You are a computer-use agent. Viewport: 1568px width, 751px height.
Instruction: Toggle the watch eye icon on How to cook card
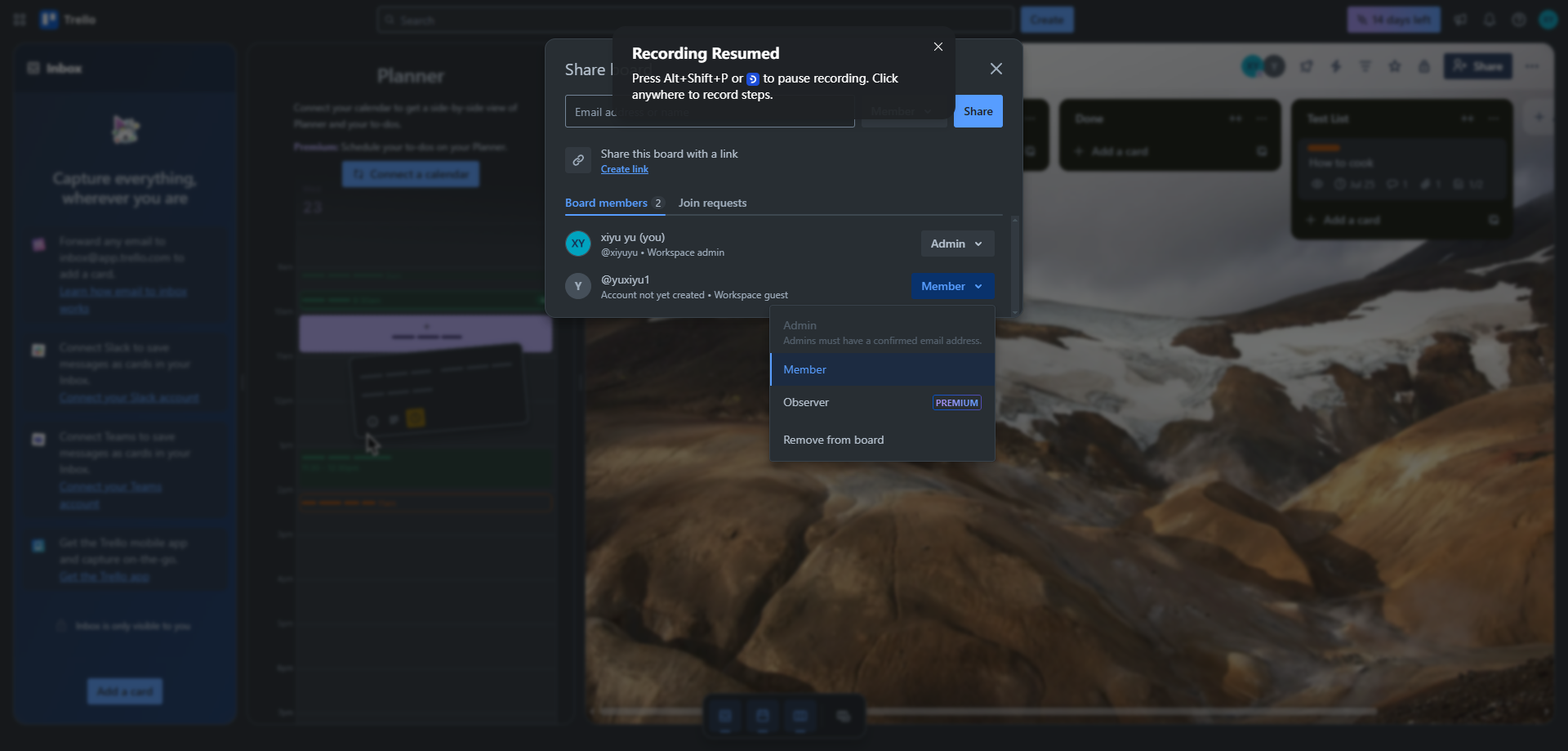tap(1316, 185)
